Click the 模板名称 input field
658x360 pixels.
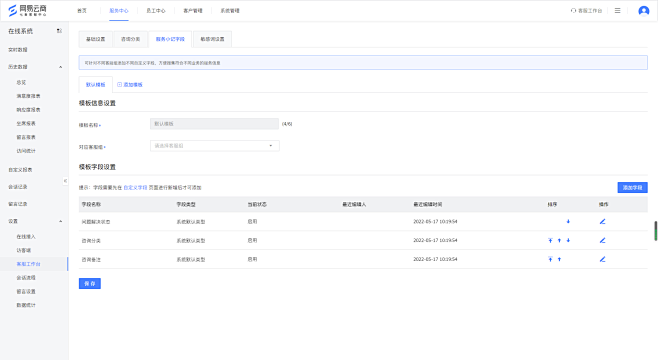click(x=214, y=124)
